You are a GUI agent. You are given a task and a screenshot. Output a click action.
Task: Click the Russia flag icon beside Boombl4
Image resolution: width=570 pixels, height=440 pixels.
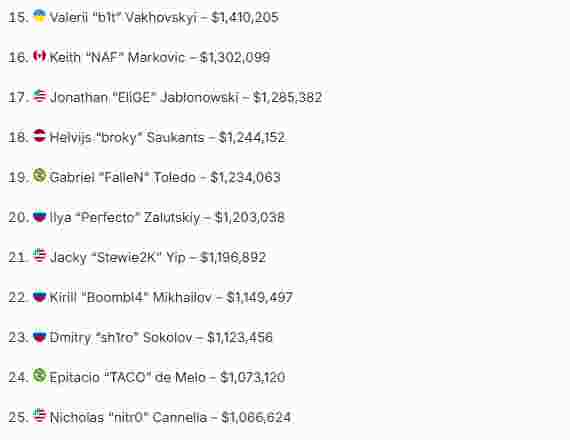pos(39,296)
